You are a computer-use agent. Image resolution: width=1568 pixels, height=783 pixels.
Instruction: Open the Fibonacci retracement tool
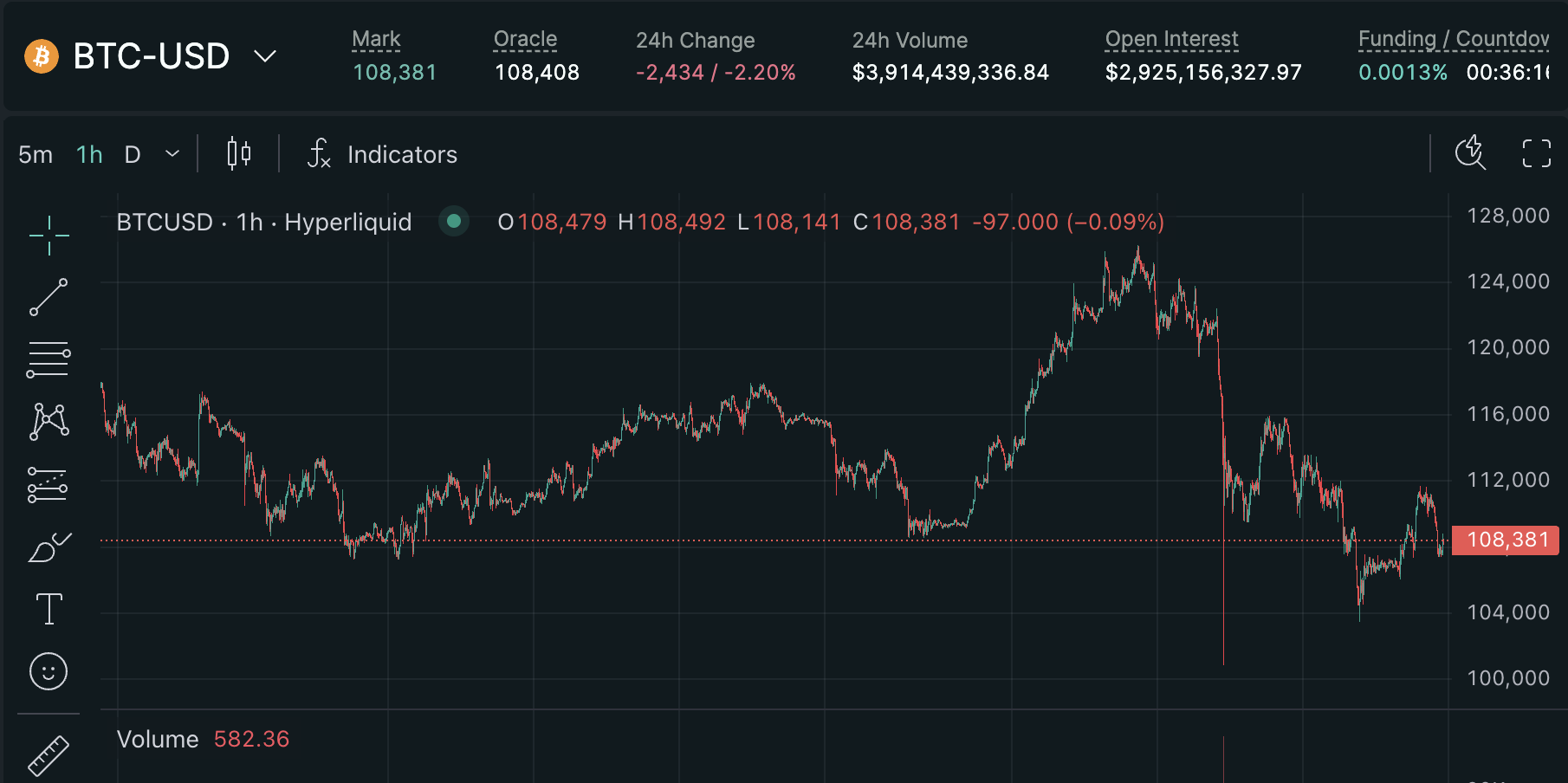[x=49, y=359]
